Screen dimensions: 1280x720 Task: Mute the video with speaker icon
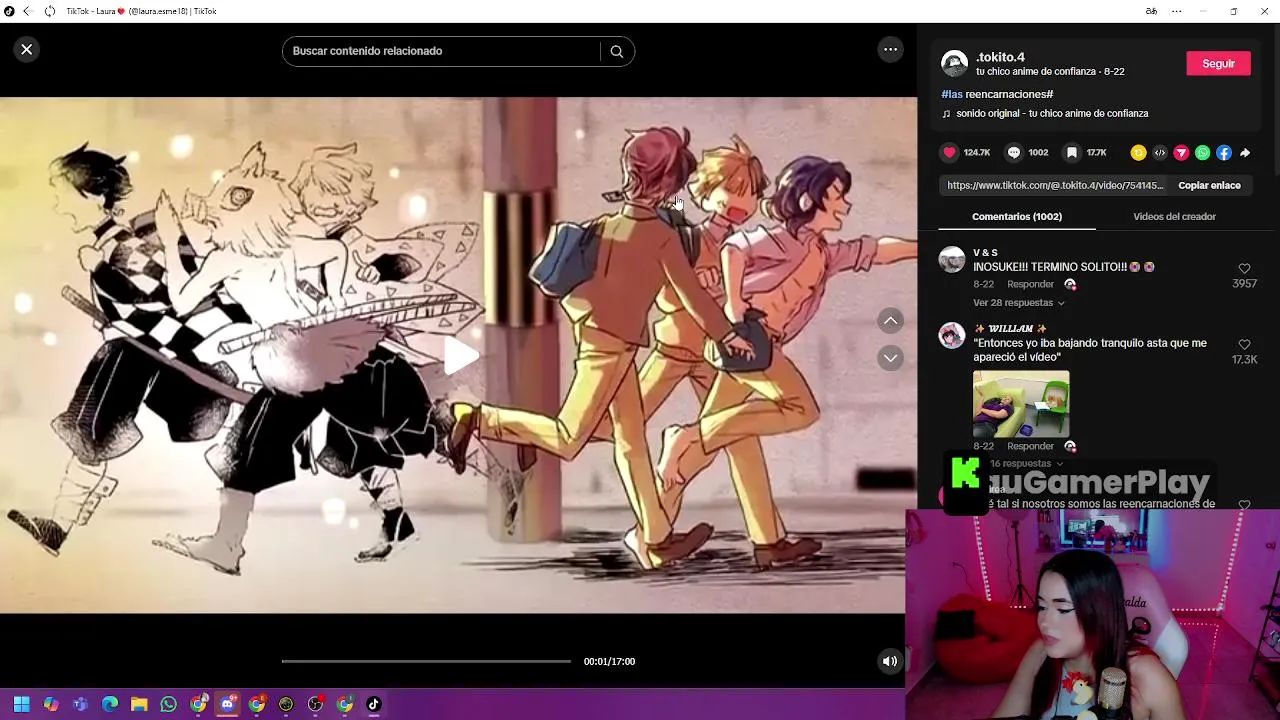coord(890,661)
